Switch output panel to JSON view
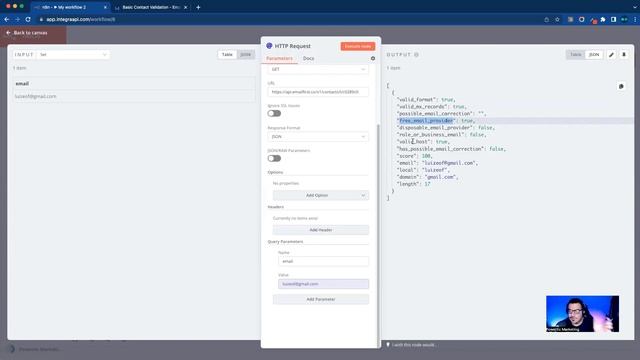640x360 pixels. click(594, 54)
